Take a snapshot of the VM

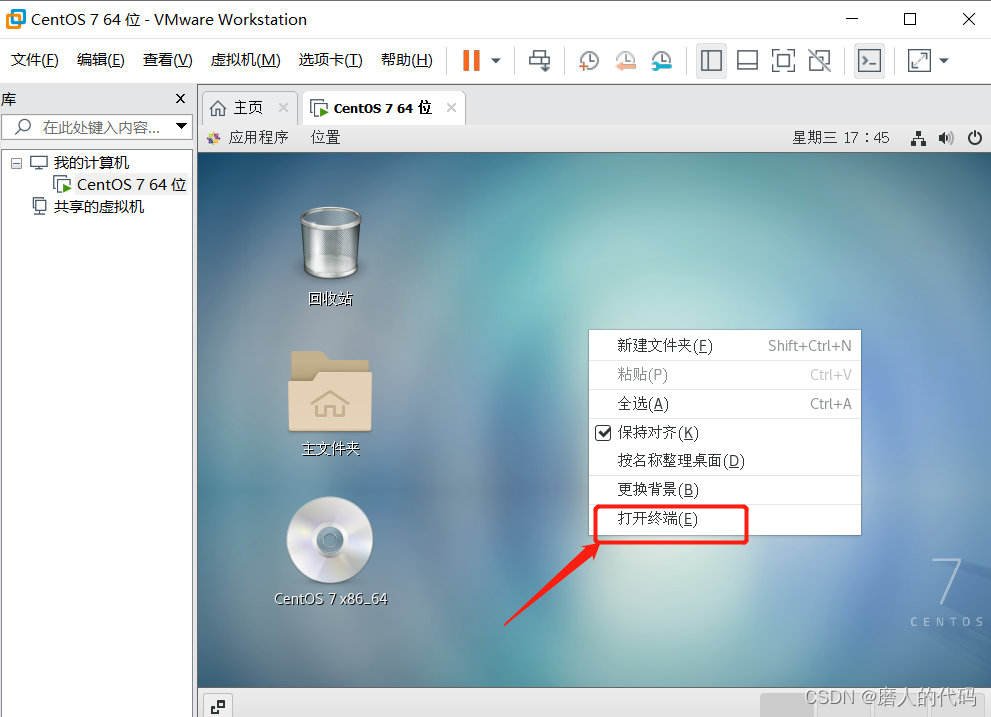click(588, 60)
